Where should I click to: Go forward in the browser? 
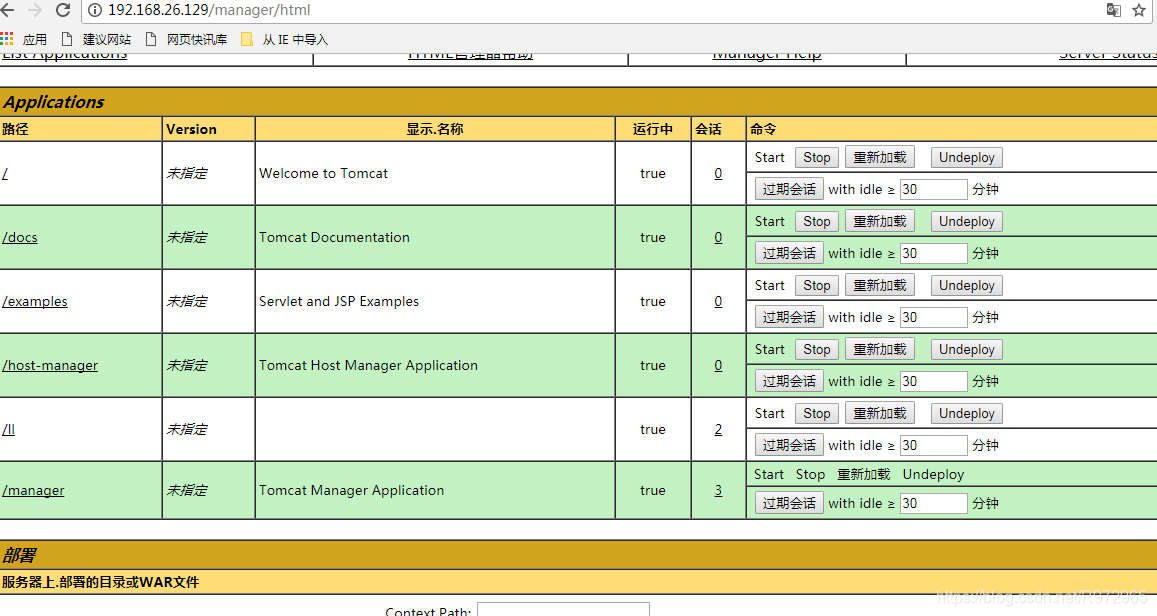pos(35,10)
